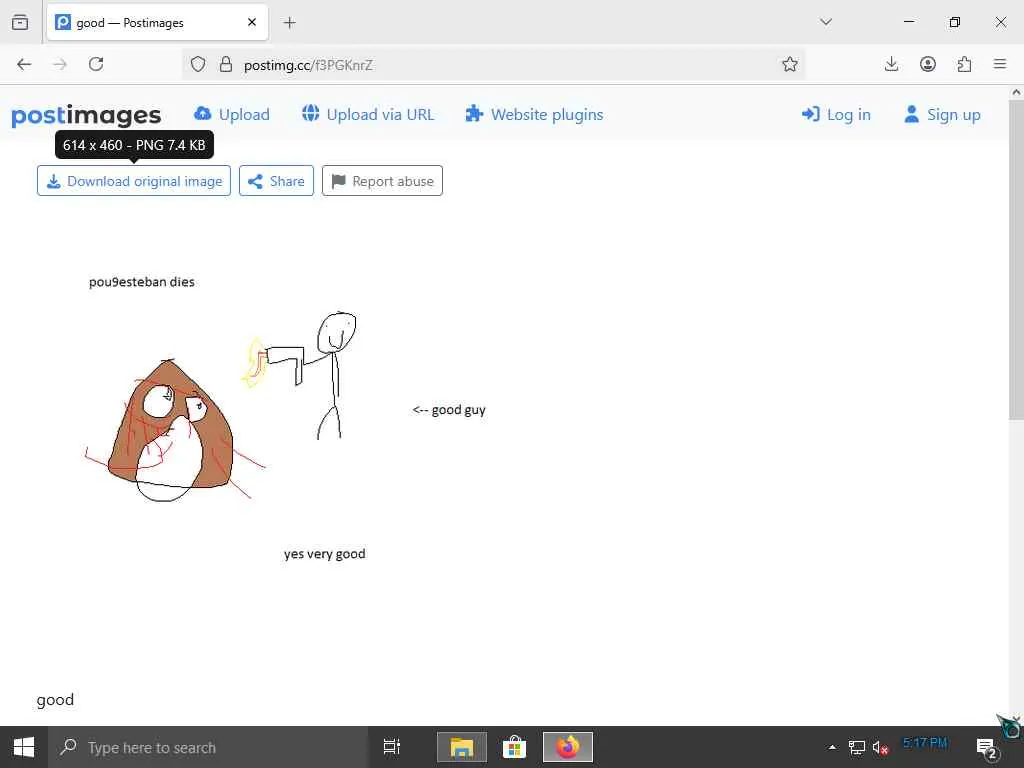Click the Upload link
1024x768 pixels.
[x=232, y=114]
